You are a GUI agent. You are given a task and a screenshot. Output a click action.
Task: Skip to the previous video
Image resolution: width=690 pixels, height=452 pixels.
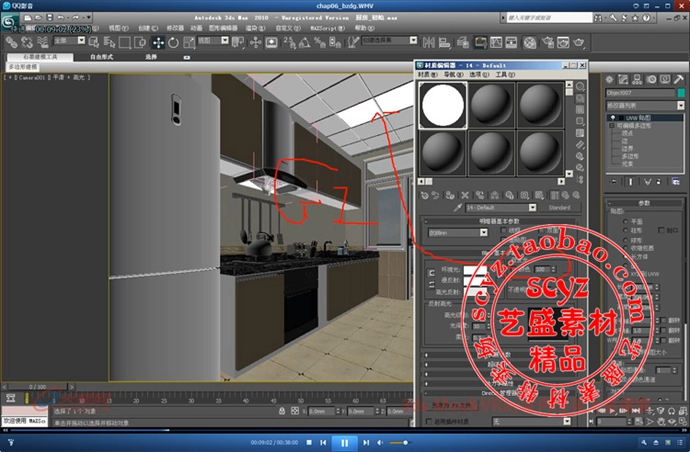[323, 442]
